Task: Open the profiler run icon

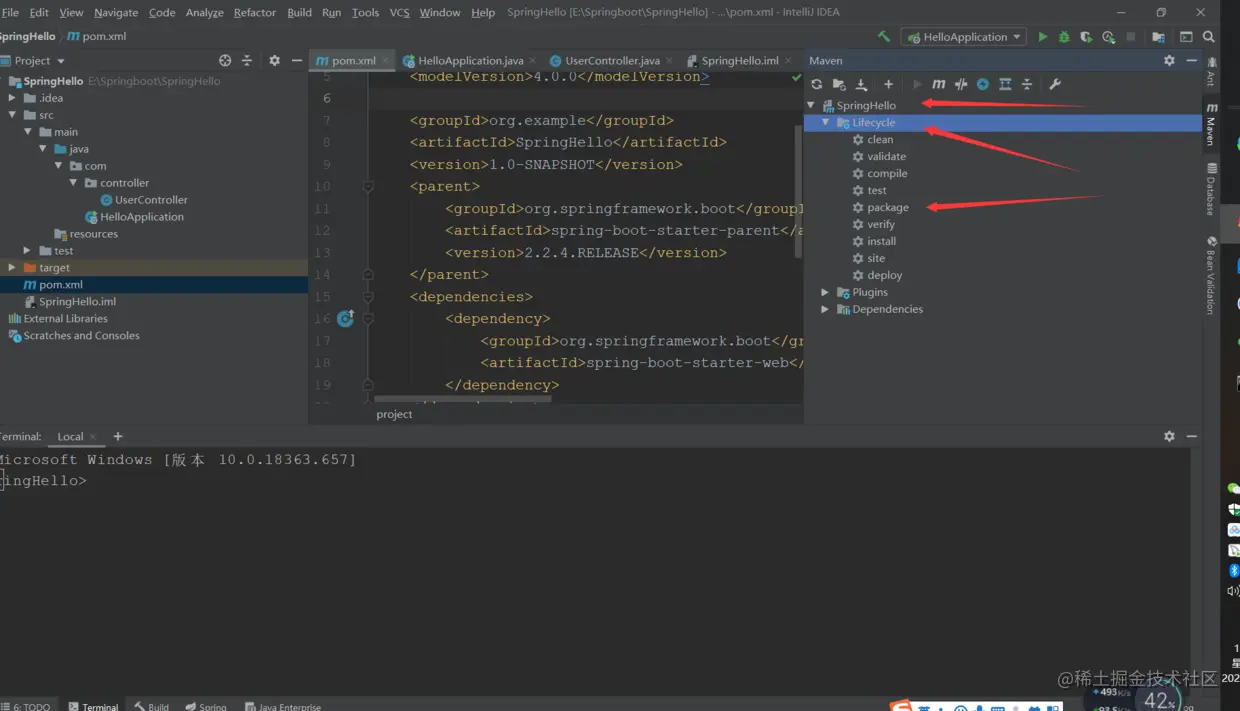Action: coord(1108,37)
